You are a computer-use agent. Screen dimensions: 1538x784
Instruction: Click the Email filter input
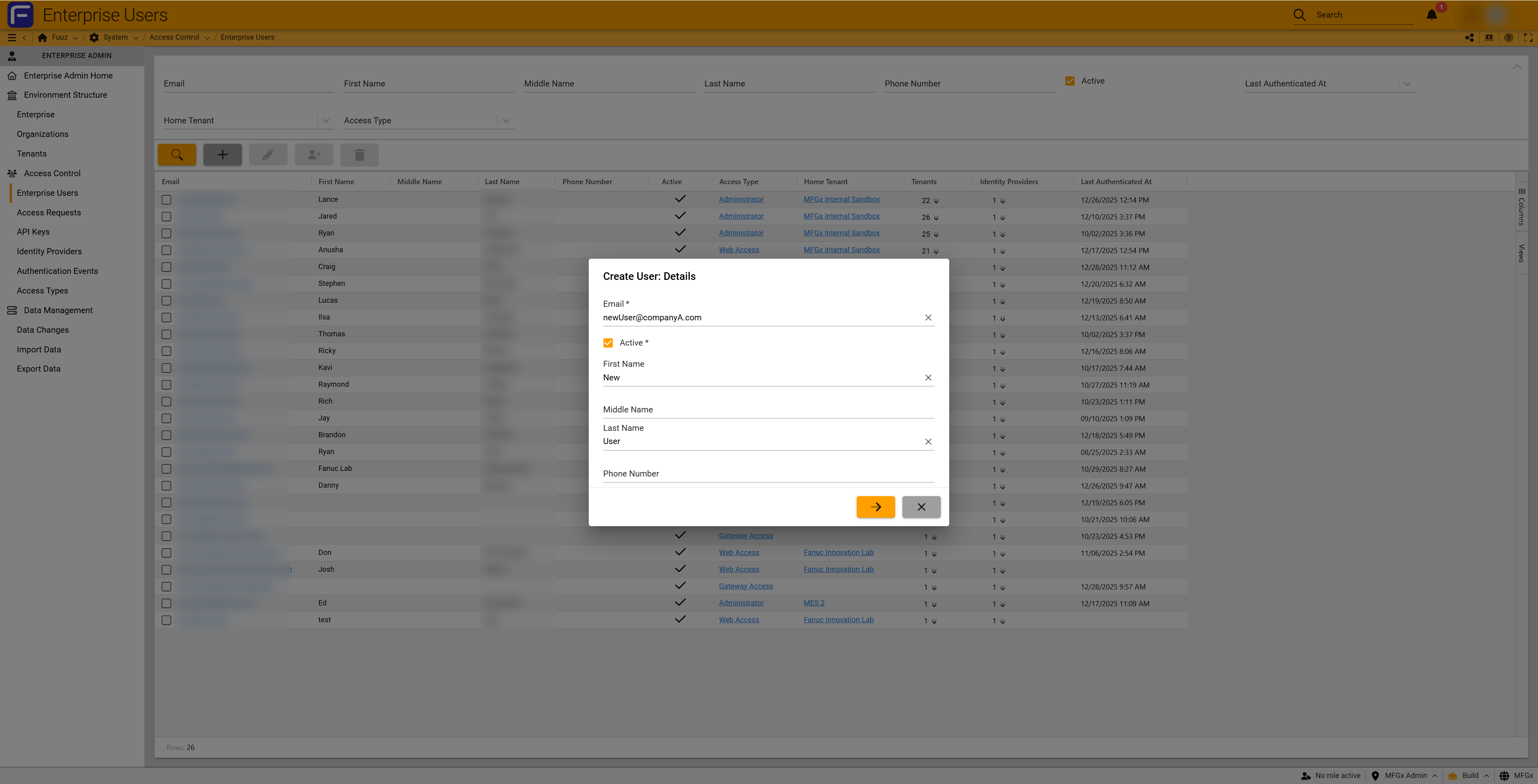tap(248, 84)
